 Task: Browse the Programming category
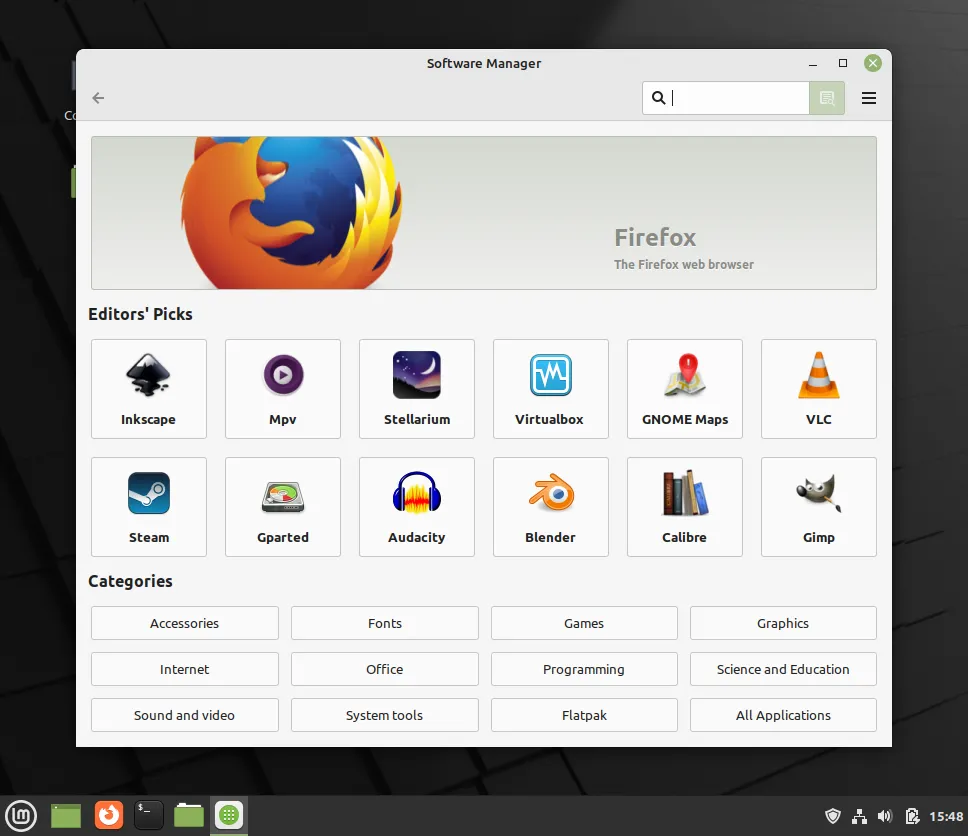(x=584, y=669)
